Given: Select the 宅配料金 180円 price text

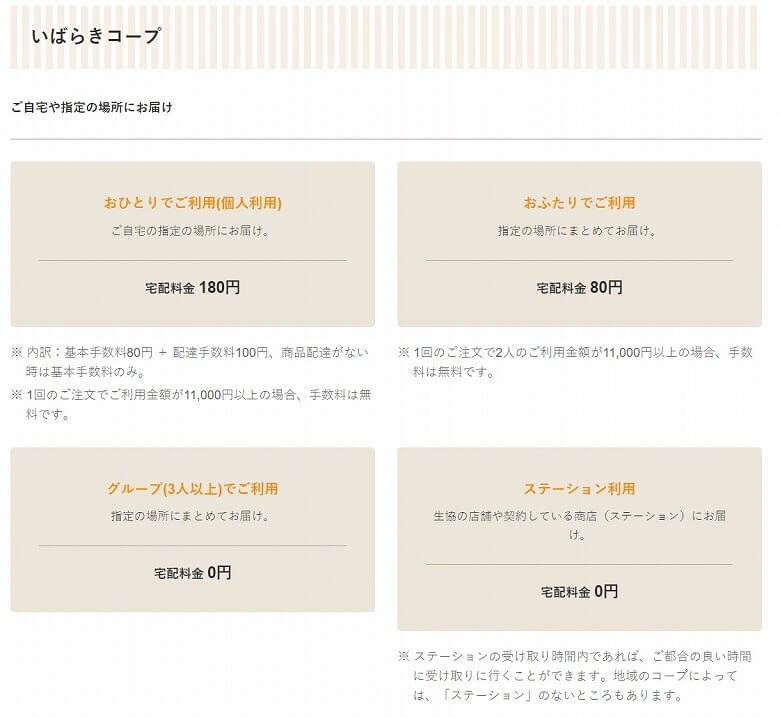Looking at the screenshot, I should point(193,288).
